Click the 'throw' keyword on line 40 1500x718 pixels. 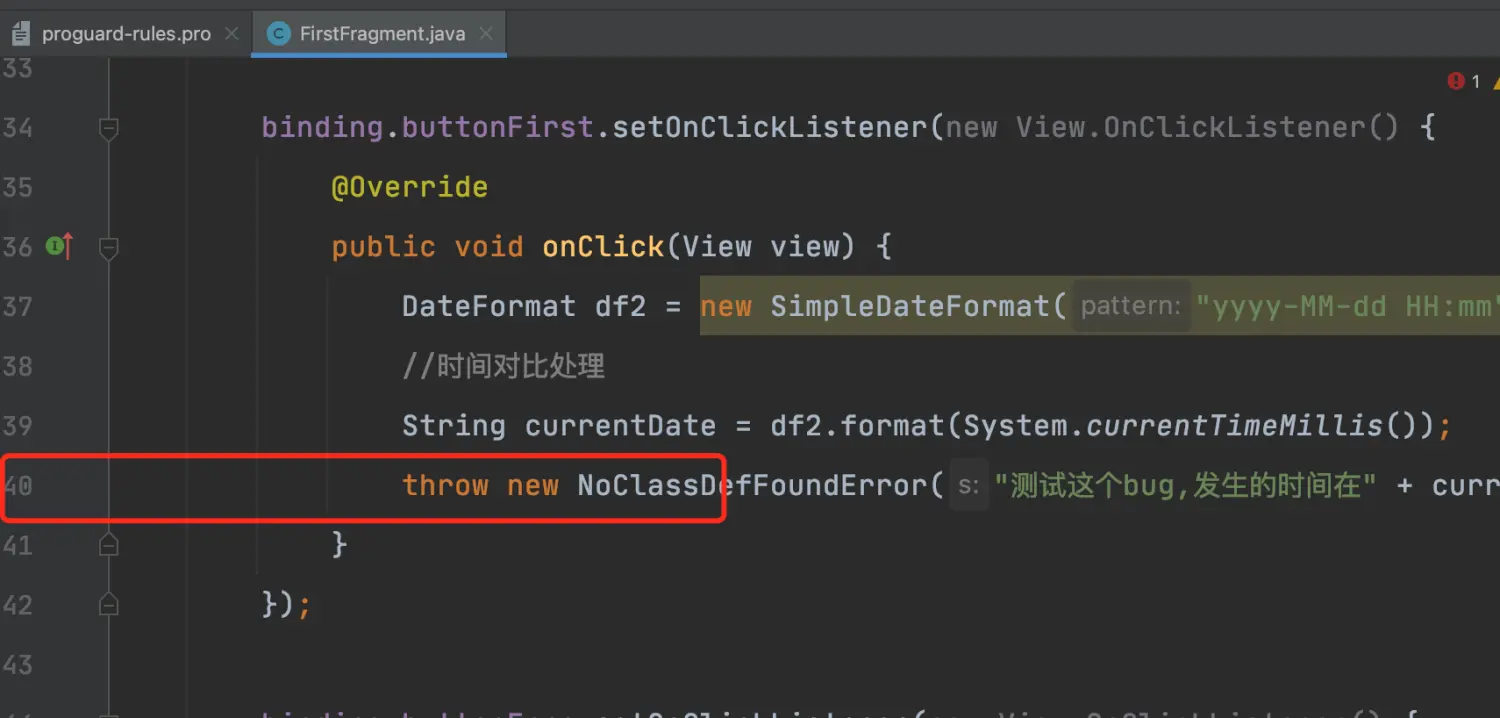tap(445, 486)
